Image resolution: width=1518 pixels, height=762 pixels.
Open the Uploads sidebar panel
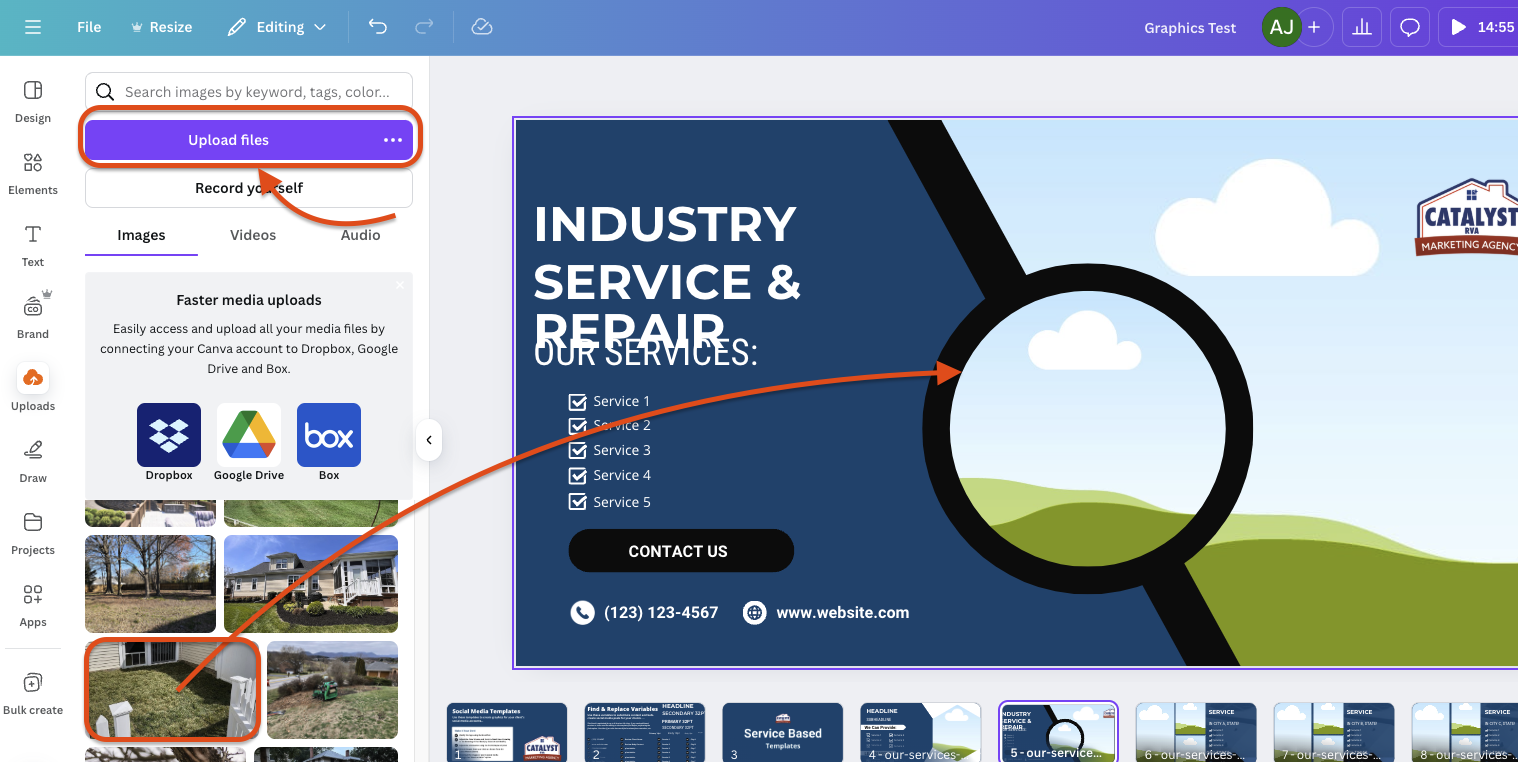(x=33, y=388)
